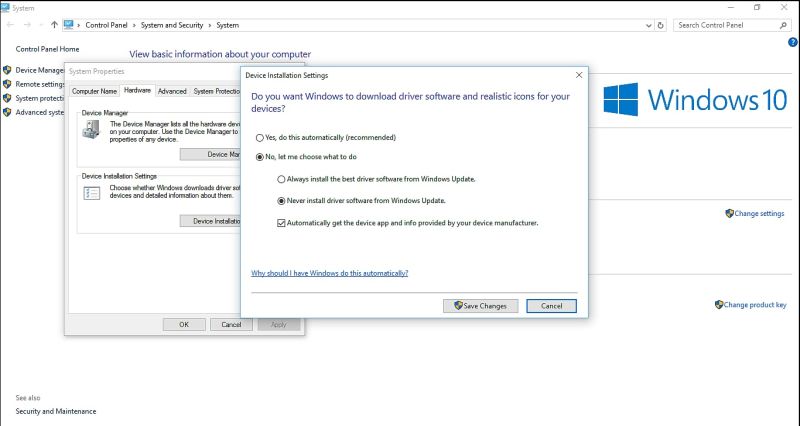Switch to the Computer Name tab
This screenshot has height=426, width=800.
(x=94, y=91)
